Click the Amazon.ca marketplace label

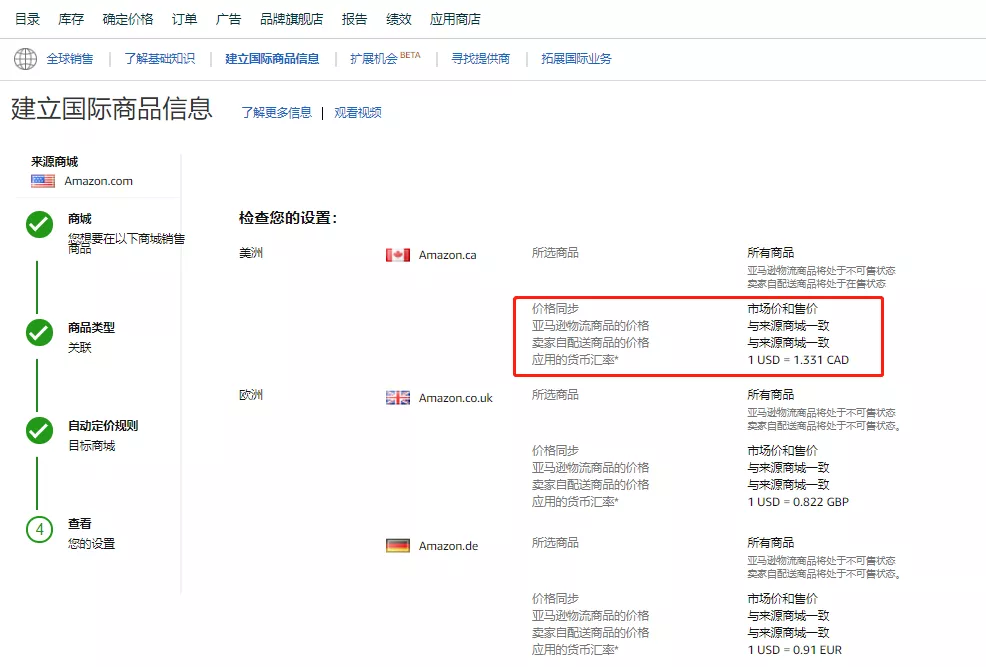447,255
